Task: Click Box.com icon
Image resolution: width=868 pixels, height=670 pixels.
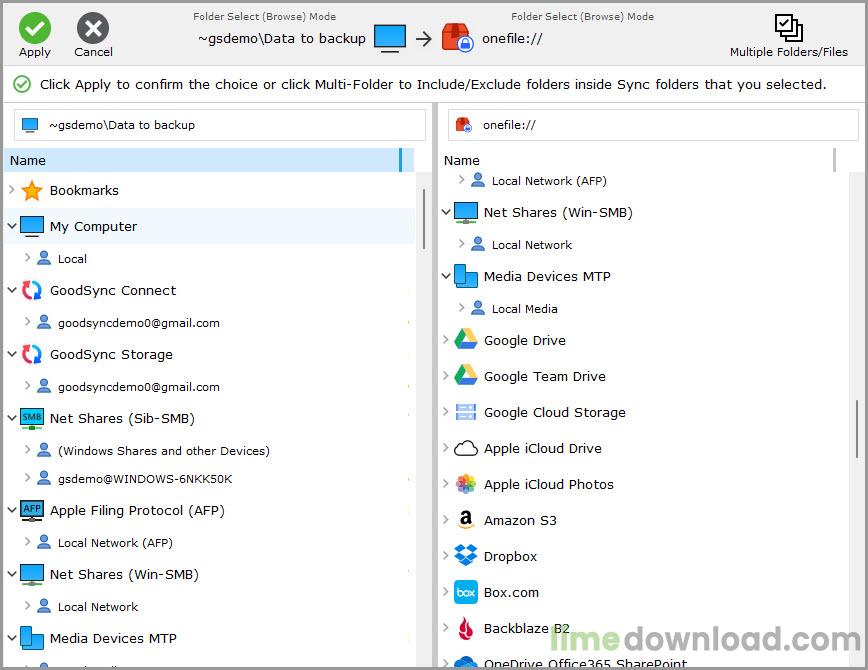Action: tap(466, 592)
